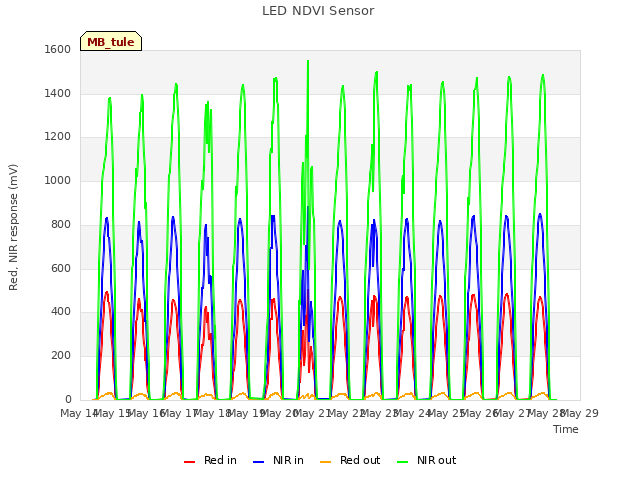
Task: Click the Time x-axis label
Action: coord(566,429)
